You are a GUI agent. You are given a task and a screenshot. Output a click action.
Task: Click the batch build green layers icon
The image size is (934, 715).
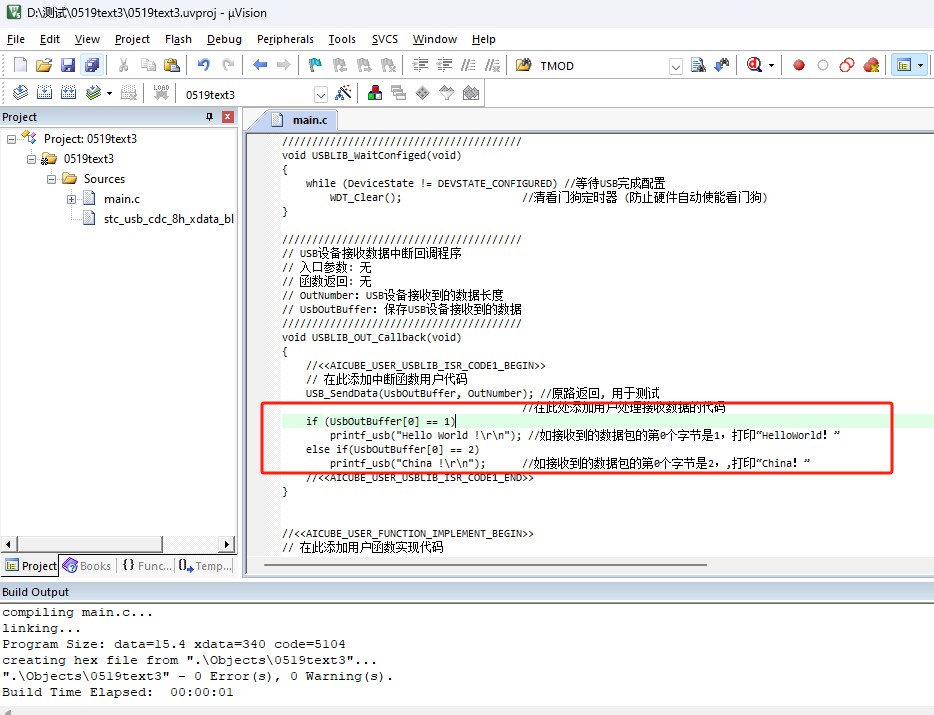[x=93, y=92]
